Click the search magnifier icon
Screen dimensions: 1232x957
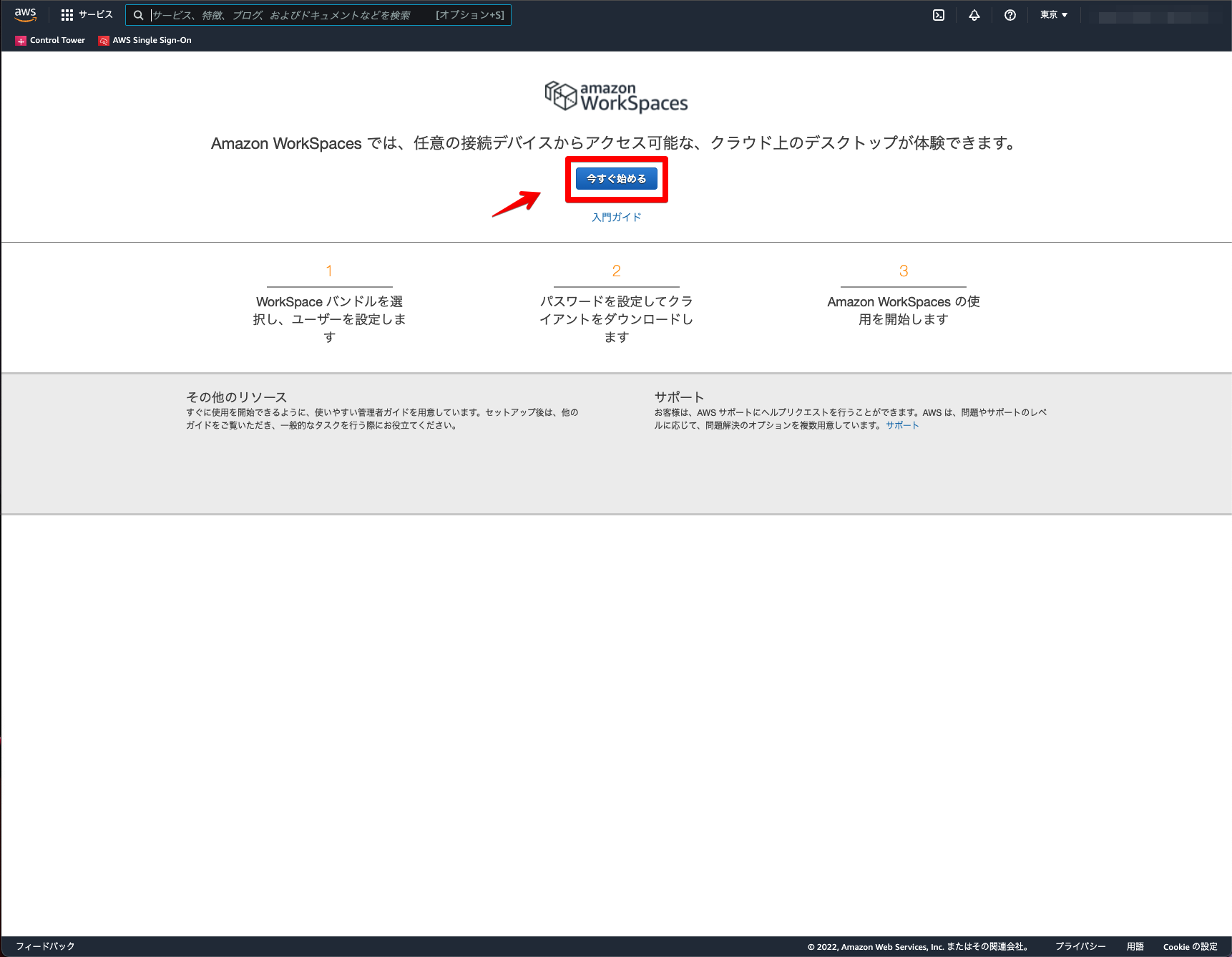coord(137,14)
